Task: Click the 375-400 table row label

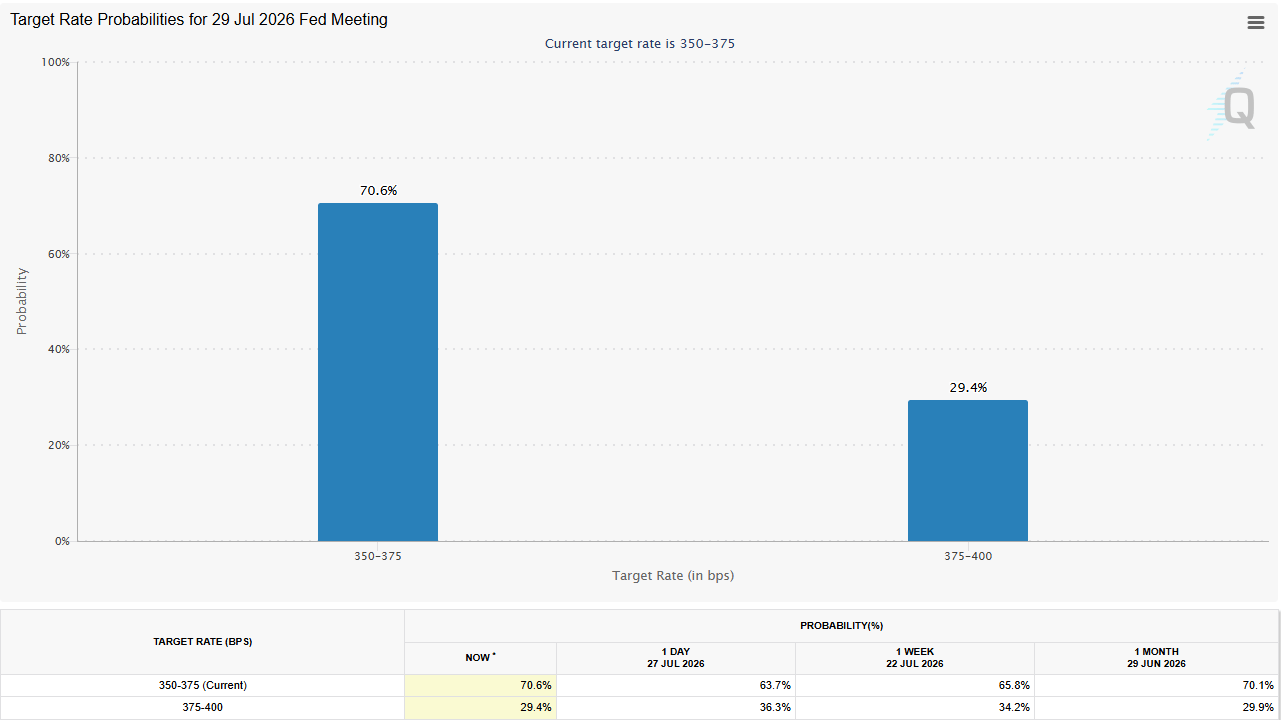Action: coord(203,707)
